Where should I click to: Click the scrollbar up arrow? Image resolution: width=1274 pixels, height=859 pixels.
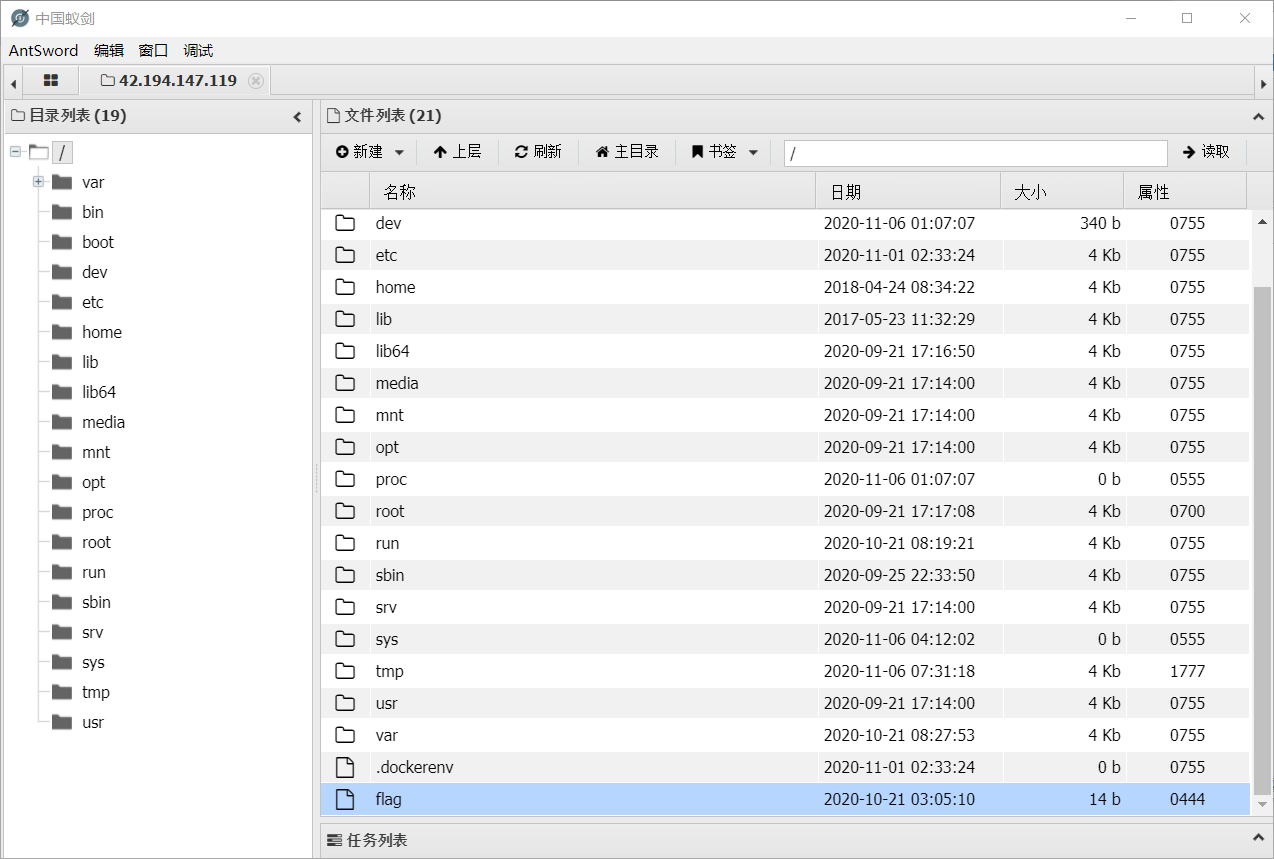[x=1262, y=222]
